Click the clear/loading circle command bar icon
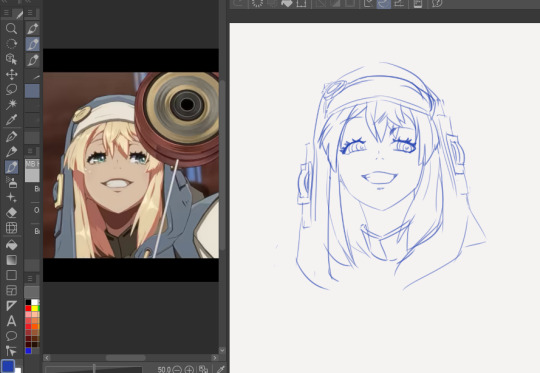This screenshot has height=373, width=540. click(x=257, y=3)
